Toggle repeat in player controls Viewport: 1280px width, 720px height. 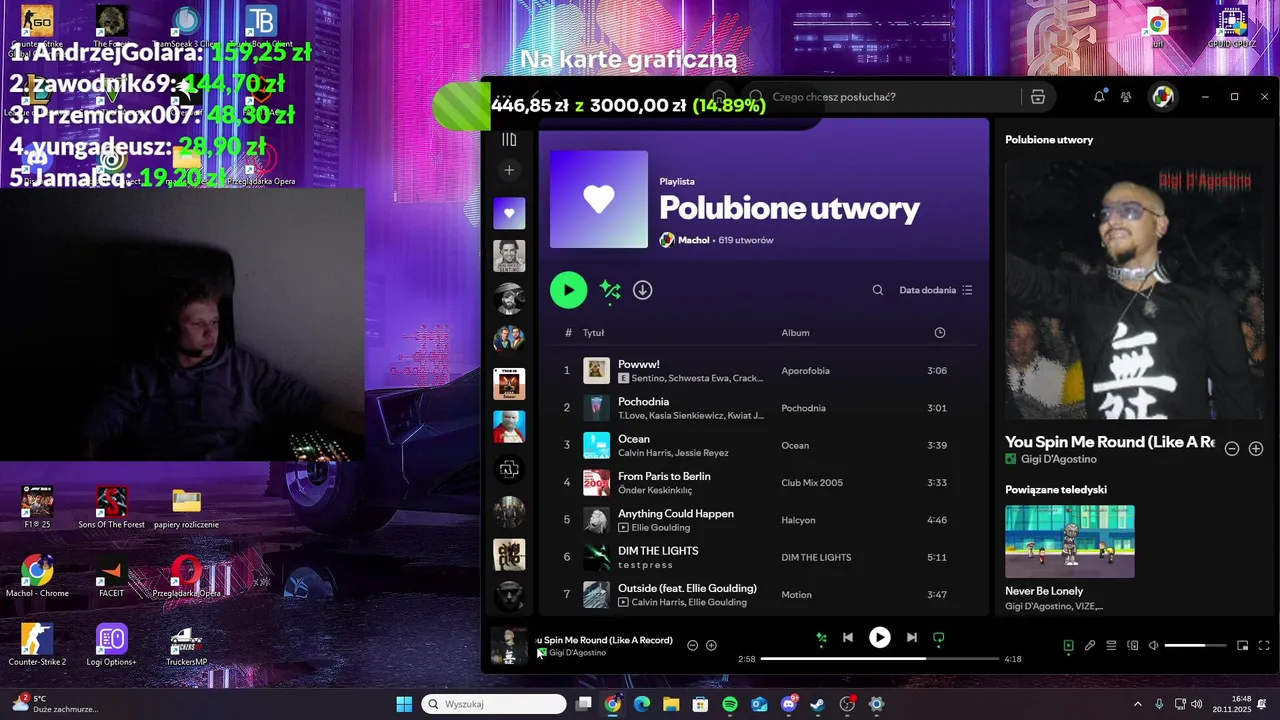coord(938,637)
